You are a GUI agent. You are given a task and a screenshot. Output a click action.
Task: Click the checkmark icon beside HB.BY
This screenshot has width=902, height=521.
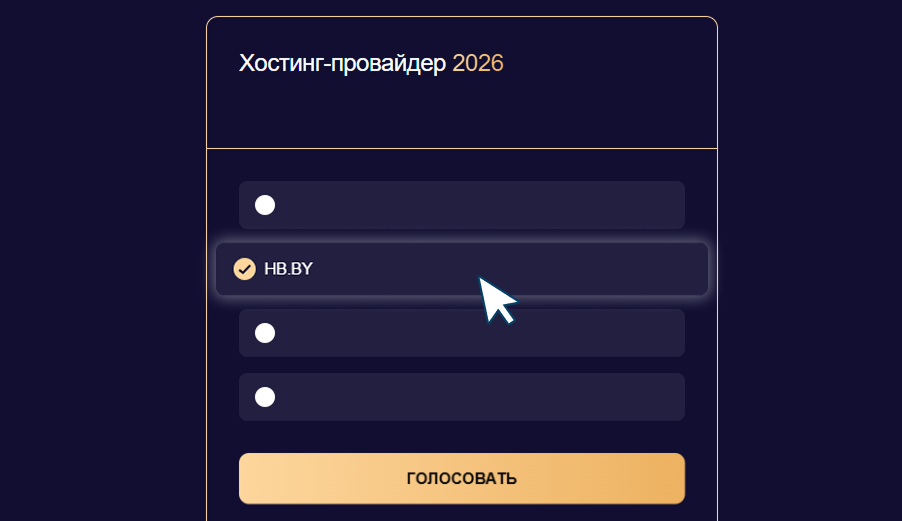pyautogui.click(x=244, y=269)
